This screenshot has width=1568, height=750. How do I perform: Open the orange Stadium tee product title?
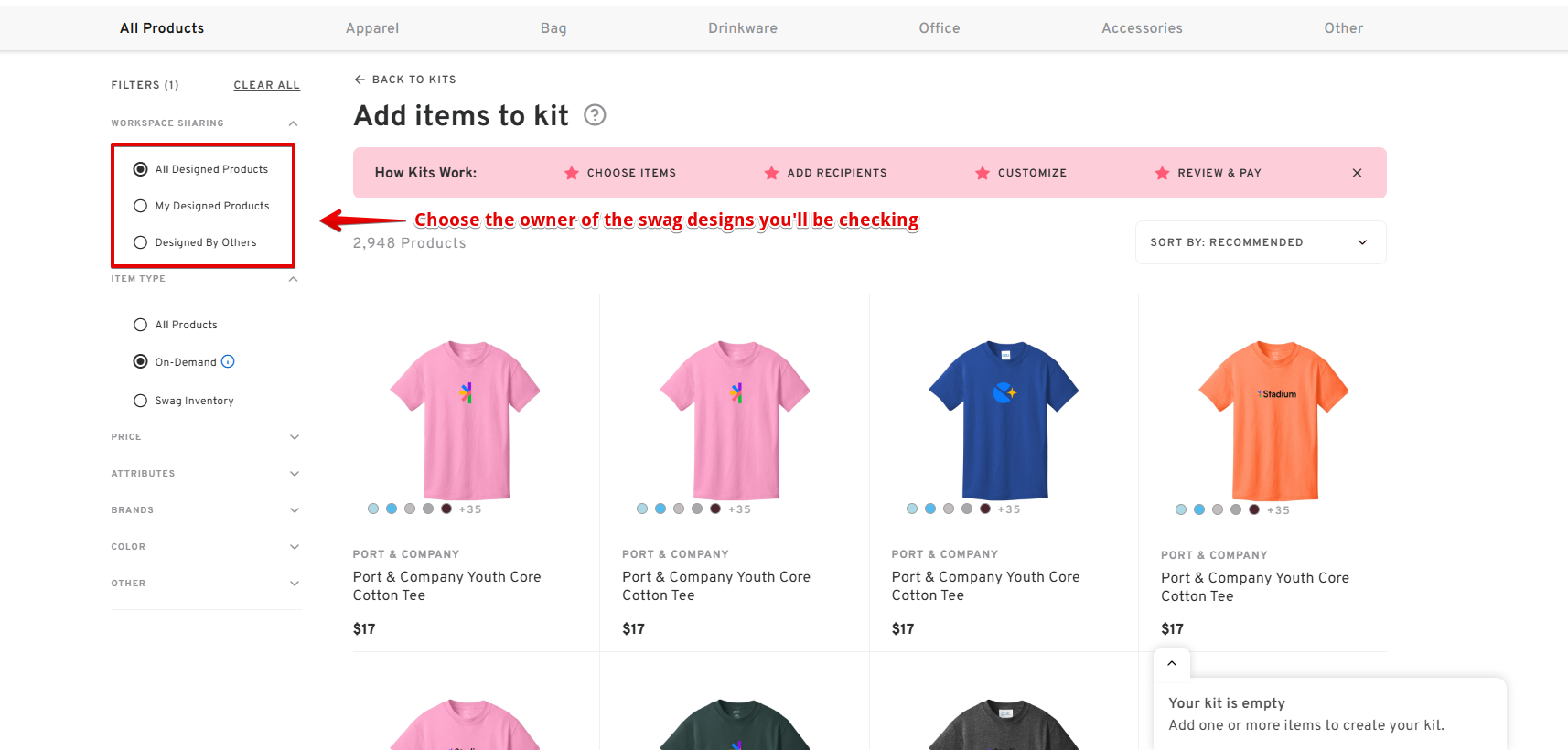1255,587
